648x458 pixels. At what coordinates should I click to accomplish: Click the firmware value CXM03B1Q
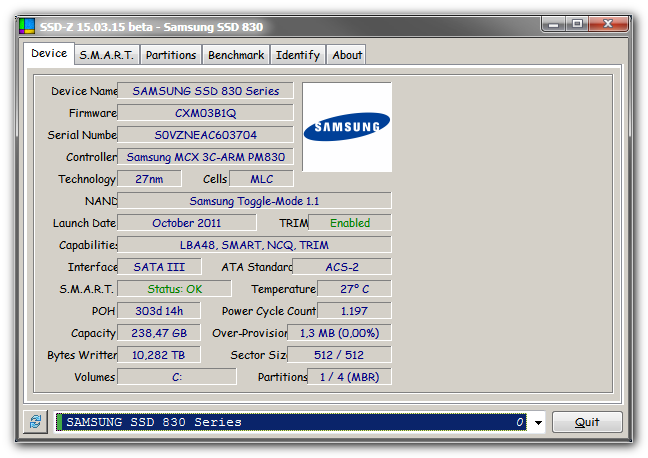[x=205, y=113]
